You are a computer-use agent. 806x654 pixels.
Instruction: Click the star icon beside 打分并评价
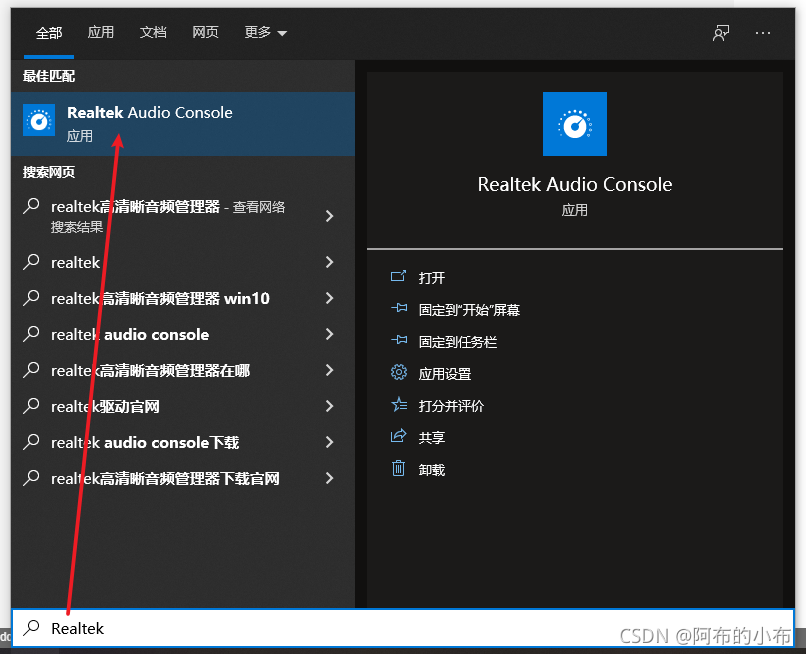(399, 405)
